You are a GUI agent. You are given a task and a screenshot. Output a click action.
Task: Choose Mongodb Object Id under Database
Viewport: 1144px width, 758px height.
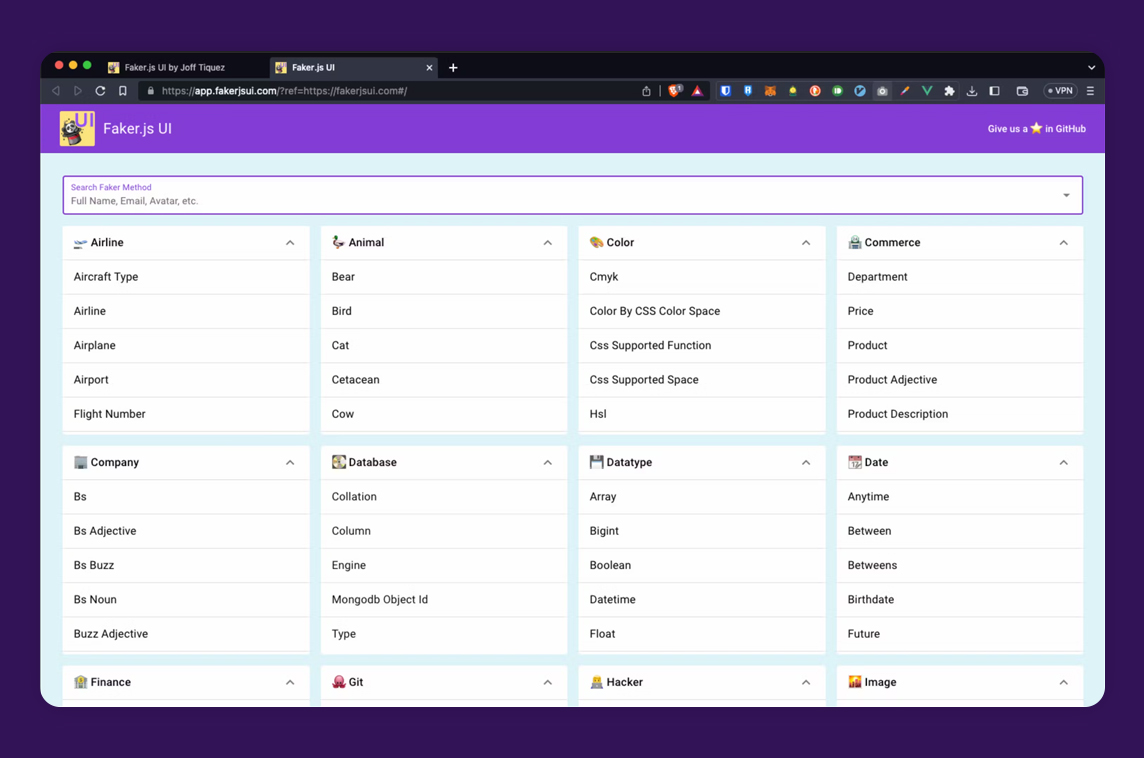pyautogui.click(x=444, y=599)
